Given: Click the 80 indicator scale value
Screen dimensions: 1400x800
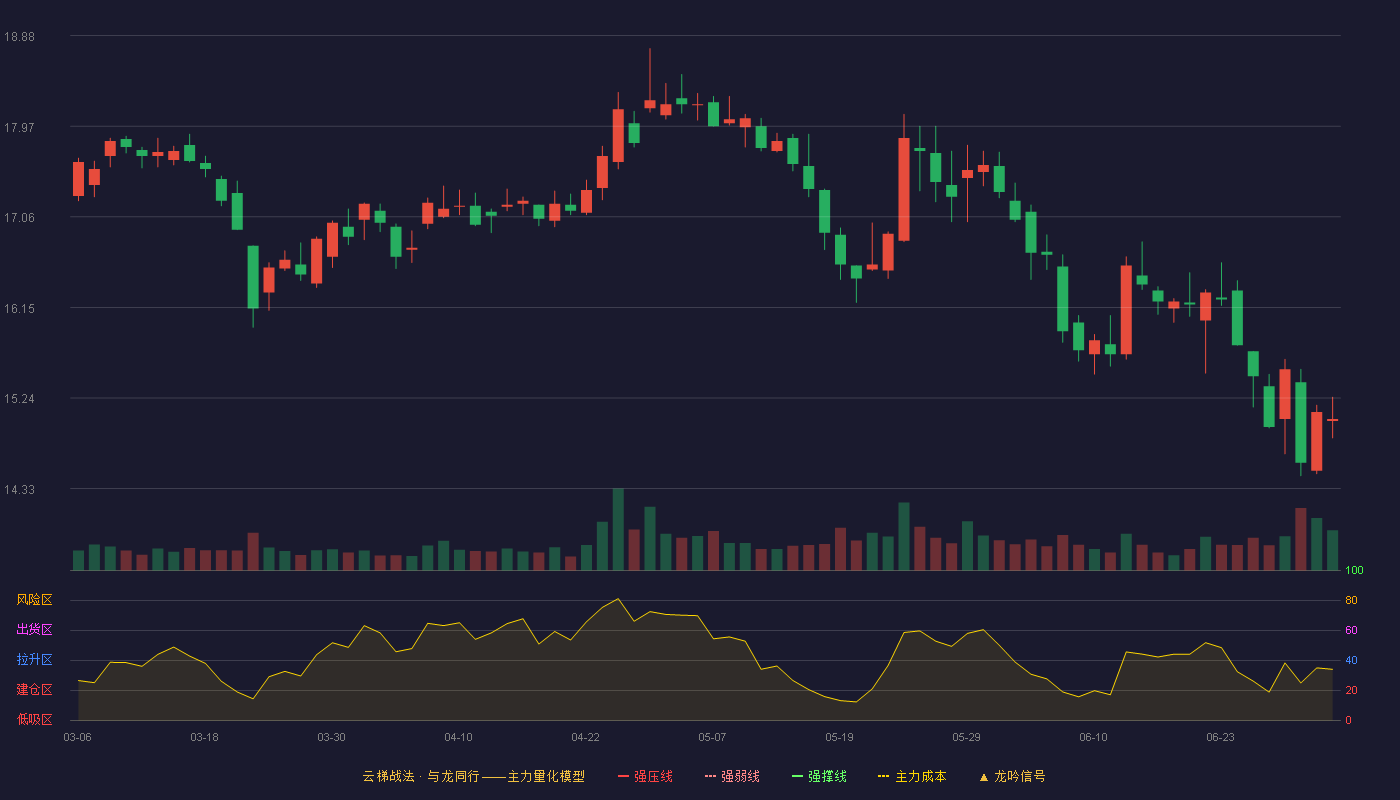Looking at the screenshot, I should [1351, 600].
